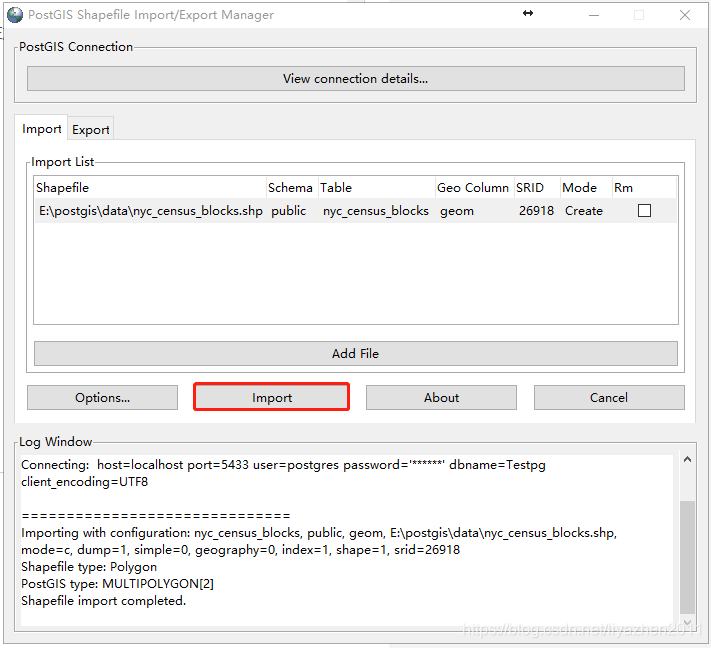Select the nyc_census_blocks.shp shapefile path cell
Image resolution: width=711 pixels, height=648 pixels.
pyautogui.click(x=151, y=211)
